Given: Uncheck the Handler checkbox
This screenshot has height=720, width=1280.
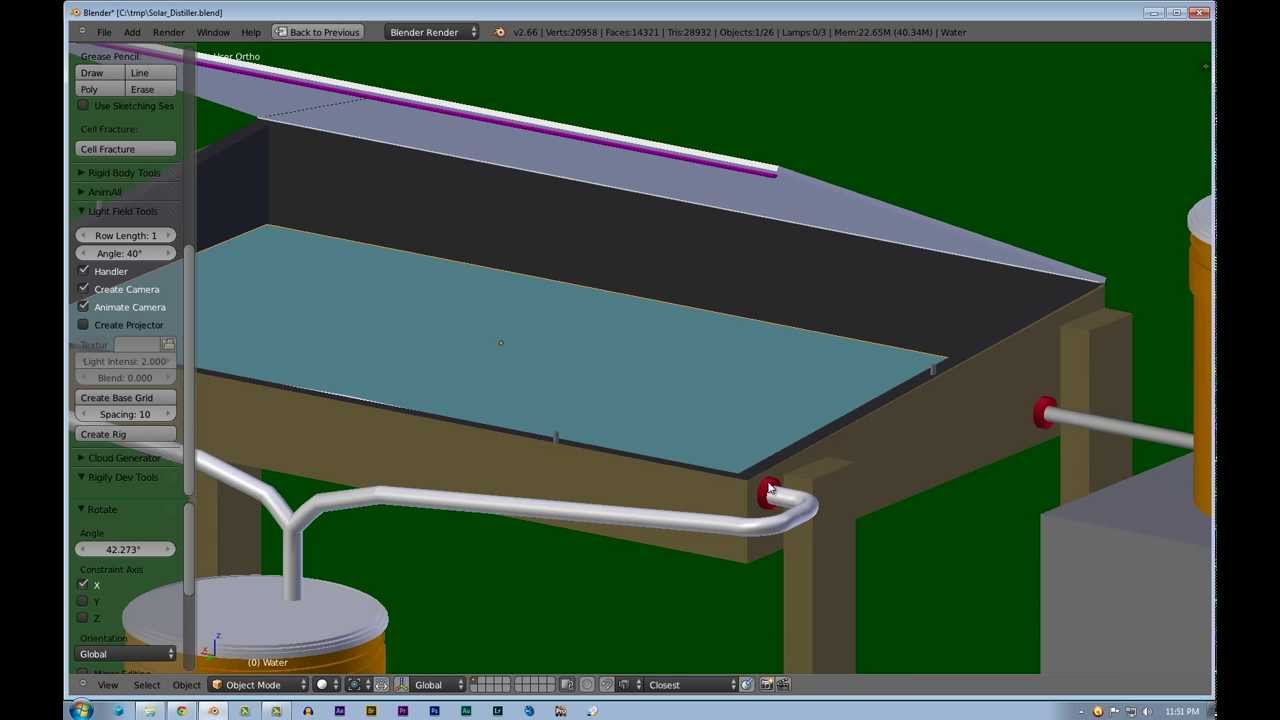Looking at the screenshot, I should (84, 271).
